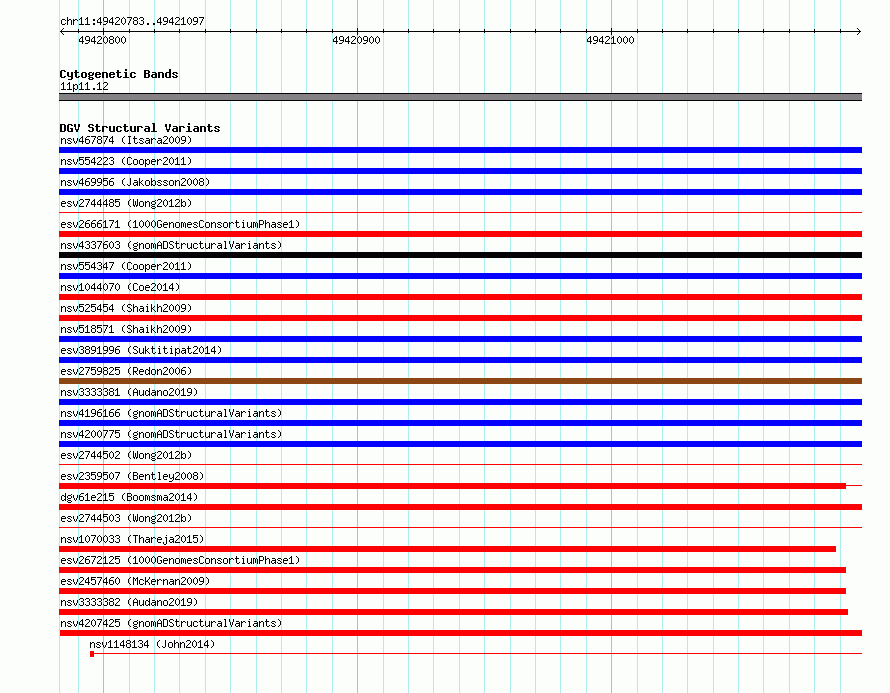Click the 49420900 ruler coordinate
The width and height of the screenshot is (890, 693).
[x=356, y=40]
